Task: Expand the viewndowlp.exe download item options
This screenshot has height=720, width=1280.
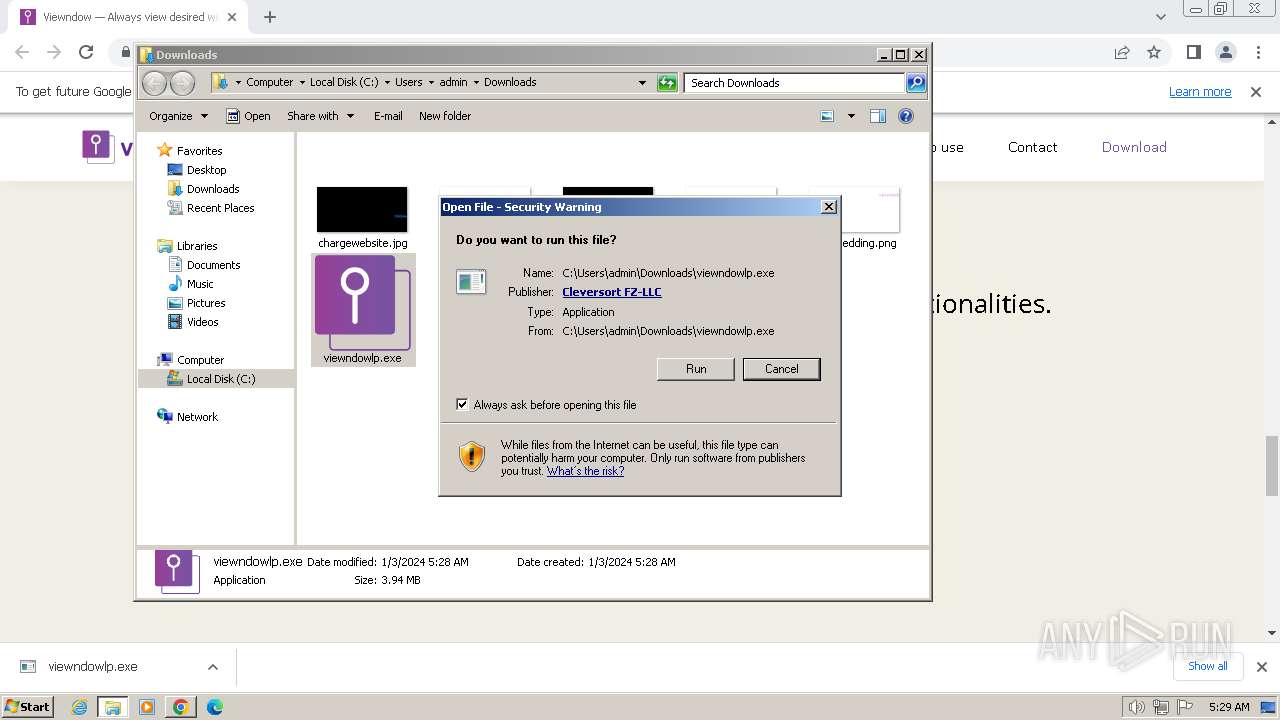Action: tap(212, 667)
